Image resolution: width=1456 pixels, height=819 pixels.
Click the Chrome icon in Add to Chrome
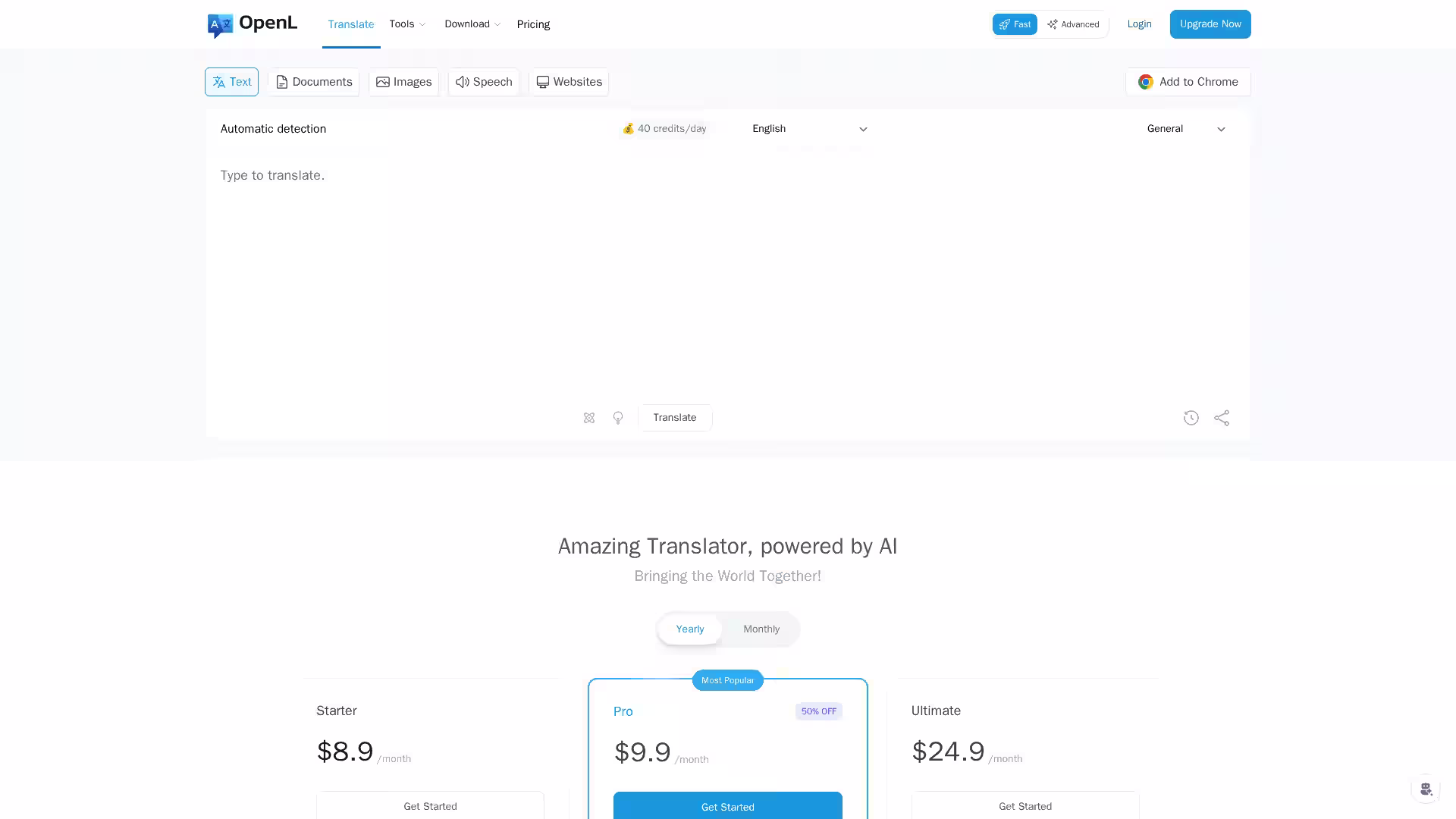coord(1145,82)
